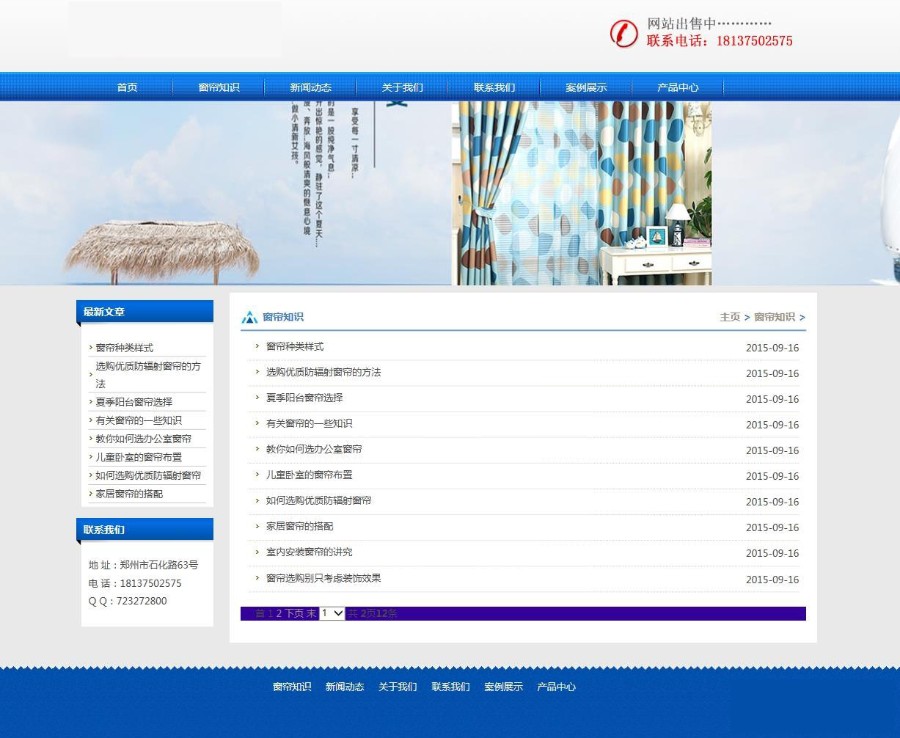Image resolution: width=900 pixels, height=738 pixels.
Task: Open sidebar link 夏季阳台窗帘选择
Action: point(134,402)
